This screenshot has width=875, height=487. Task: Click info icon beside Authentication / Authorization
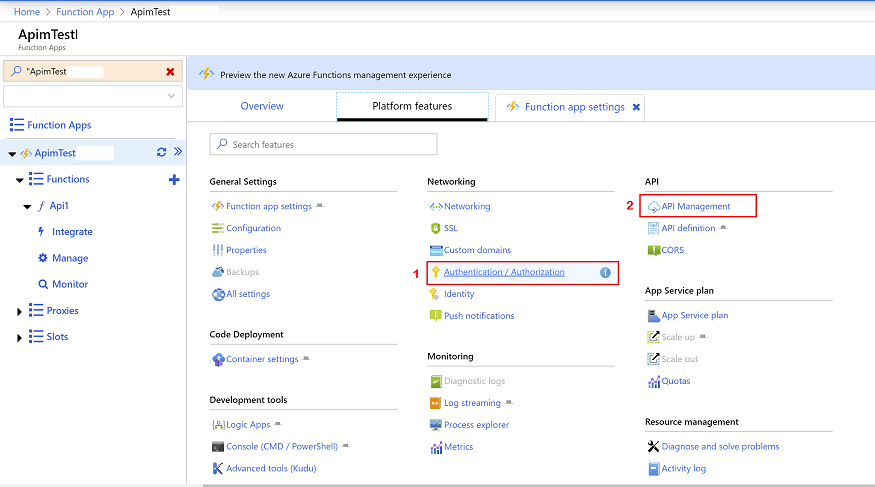point(605,272)
